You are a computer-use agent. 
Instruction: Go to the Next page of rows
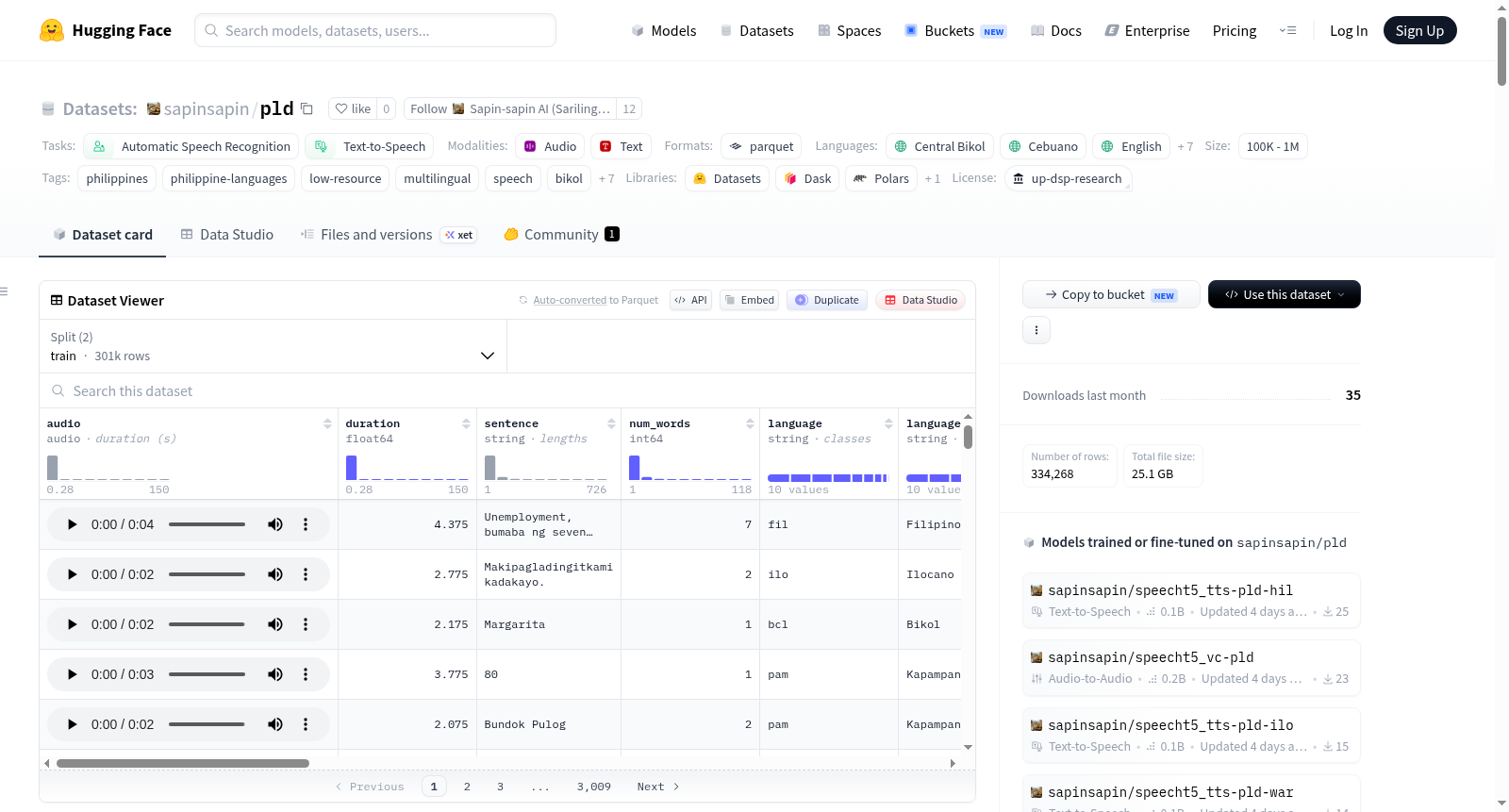point(658,787)
